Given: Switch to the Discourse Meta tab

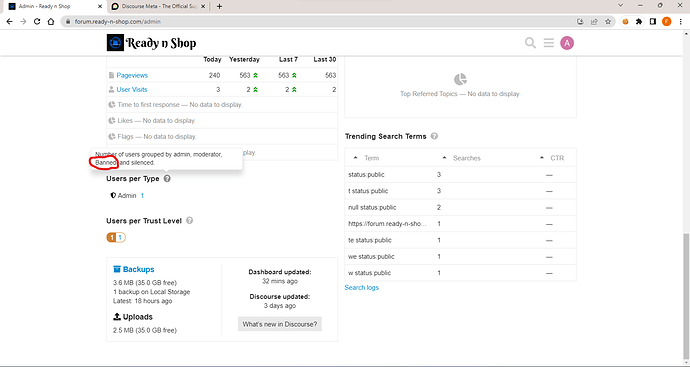Looking at the screenshot, I should [159, 6].
